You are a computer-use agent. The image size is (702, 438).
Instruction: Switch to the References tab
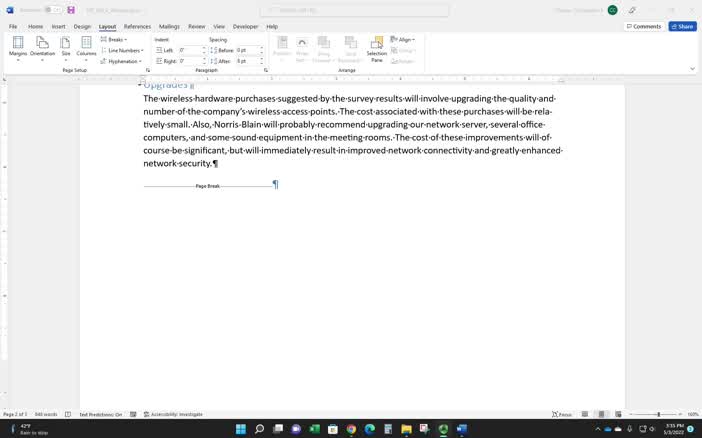137,27
